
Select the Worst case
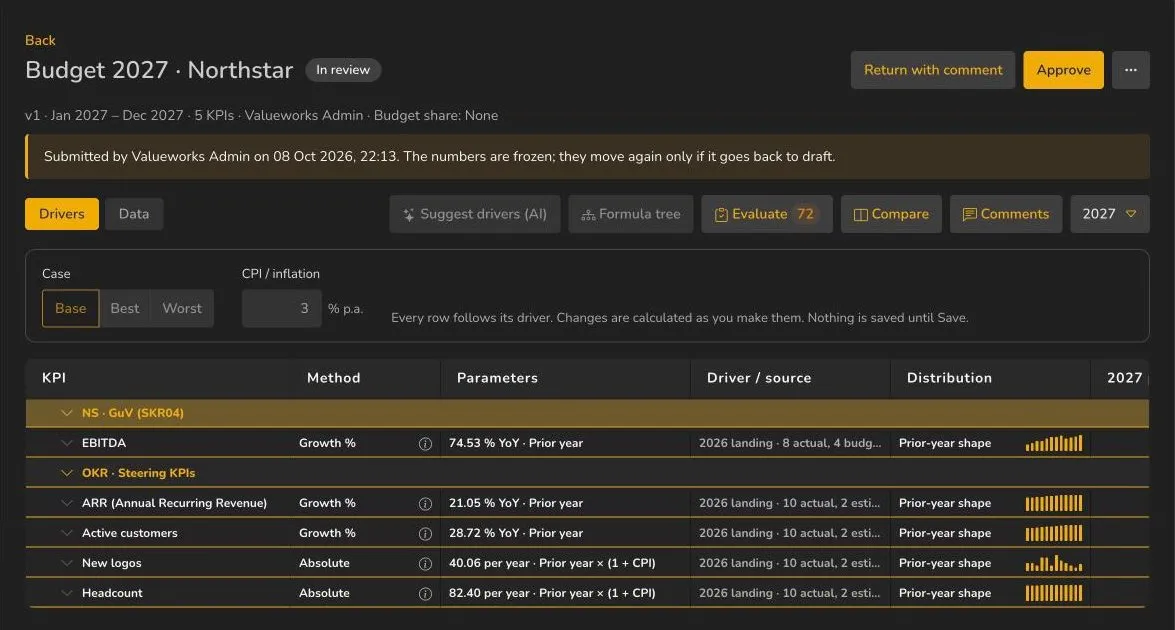(x=182, y=308)
